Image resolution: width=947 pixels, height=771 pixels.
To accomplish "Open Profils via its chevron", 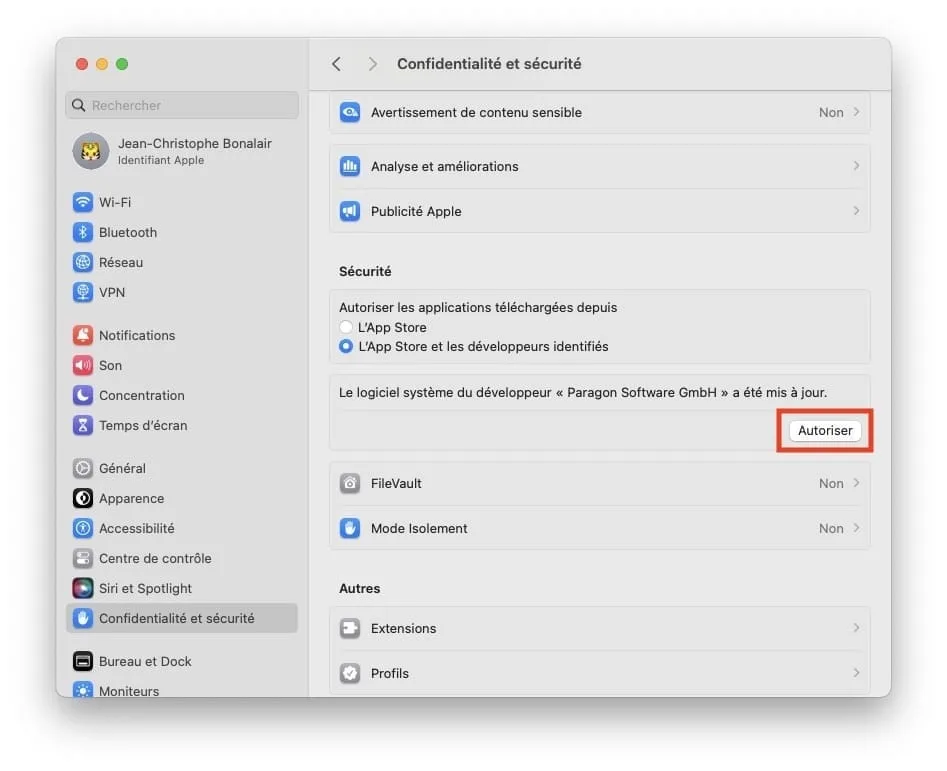I will (856, 673).
